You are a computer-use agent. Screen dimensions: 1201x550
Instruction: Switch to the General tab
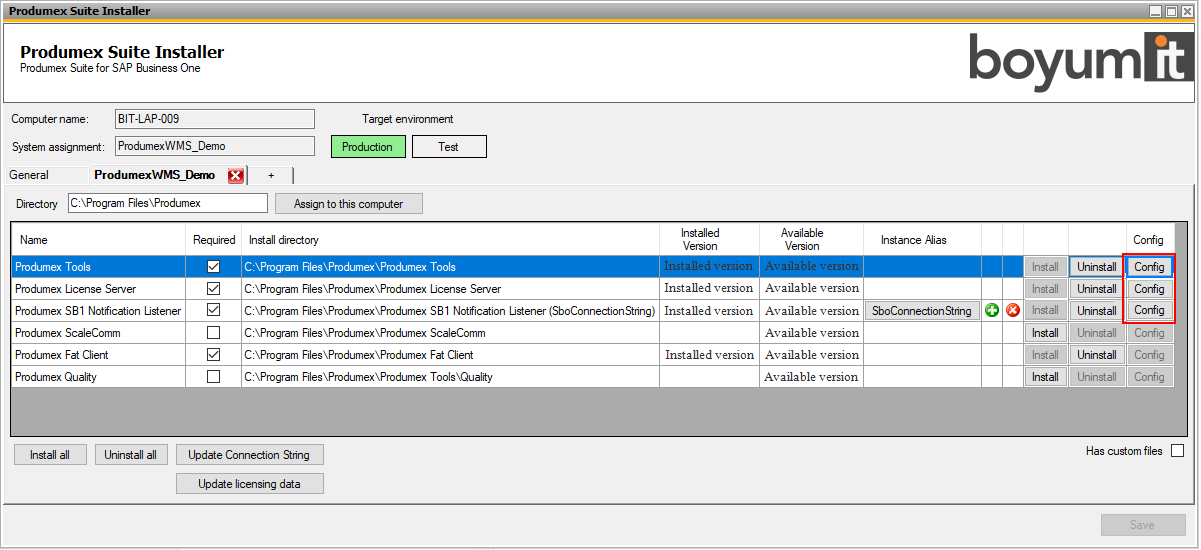(29, 175)
